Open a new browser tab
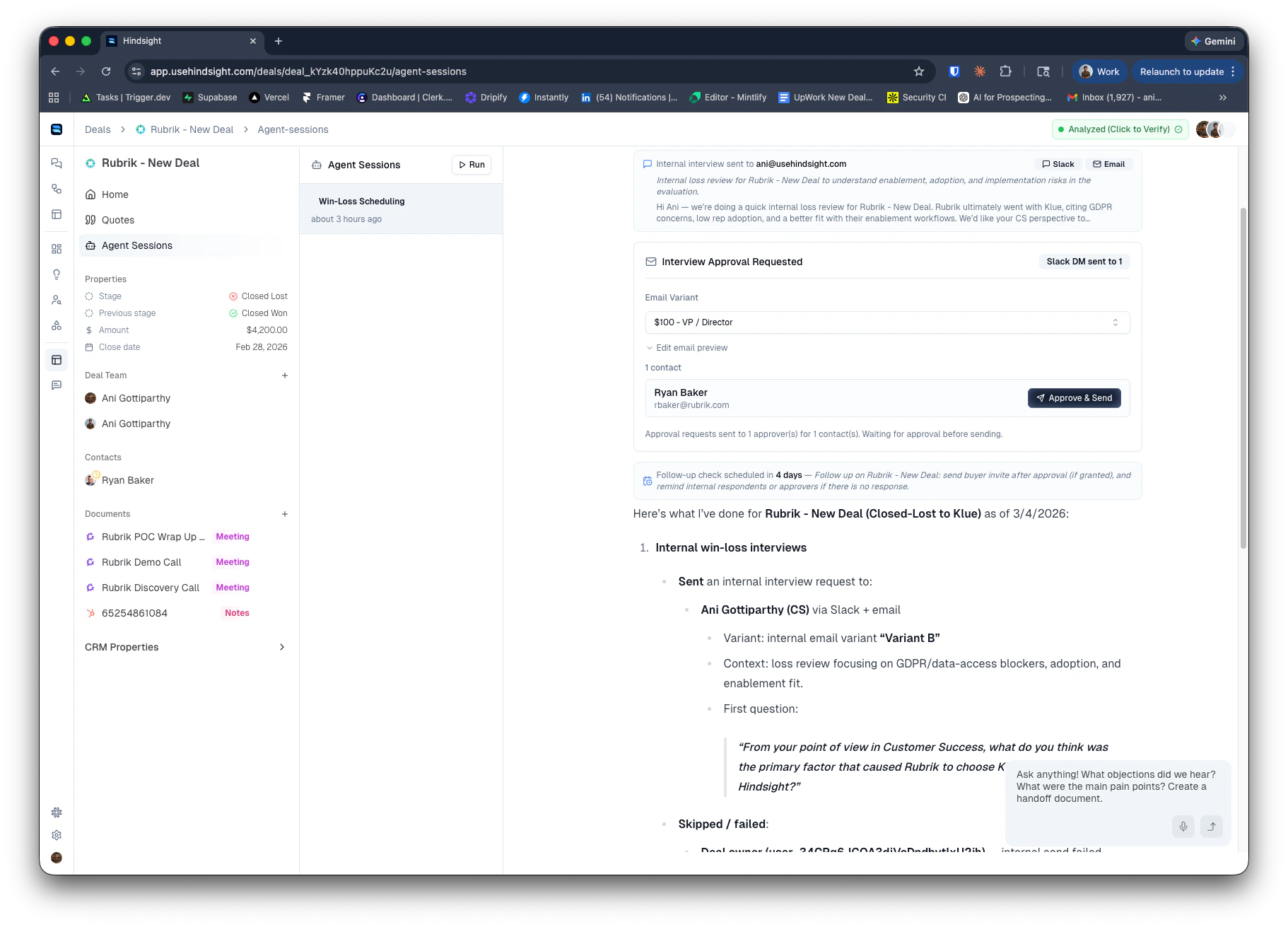Screen dimensions: 1288x927 point(279,41)
